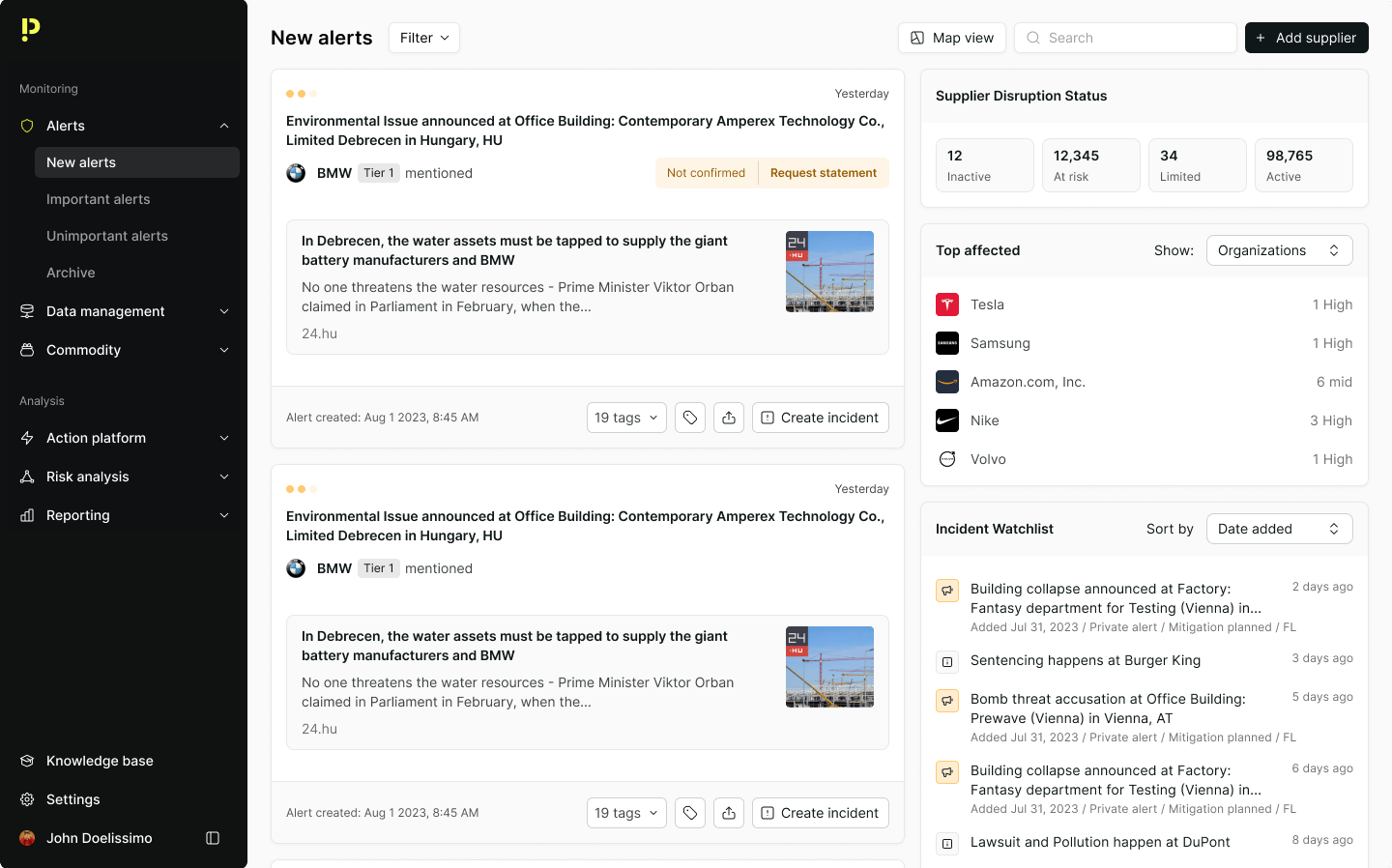Create incident from the first alert
This screenshot has height=868, width=1392.
821,418
